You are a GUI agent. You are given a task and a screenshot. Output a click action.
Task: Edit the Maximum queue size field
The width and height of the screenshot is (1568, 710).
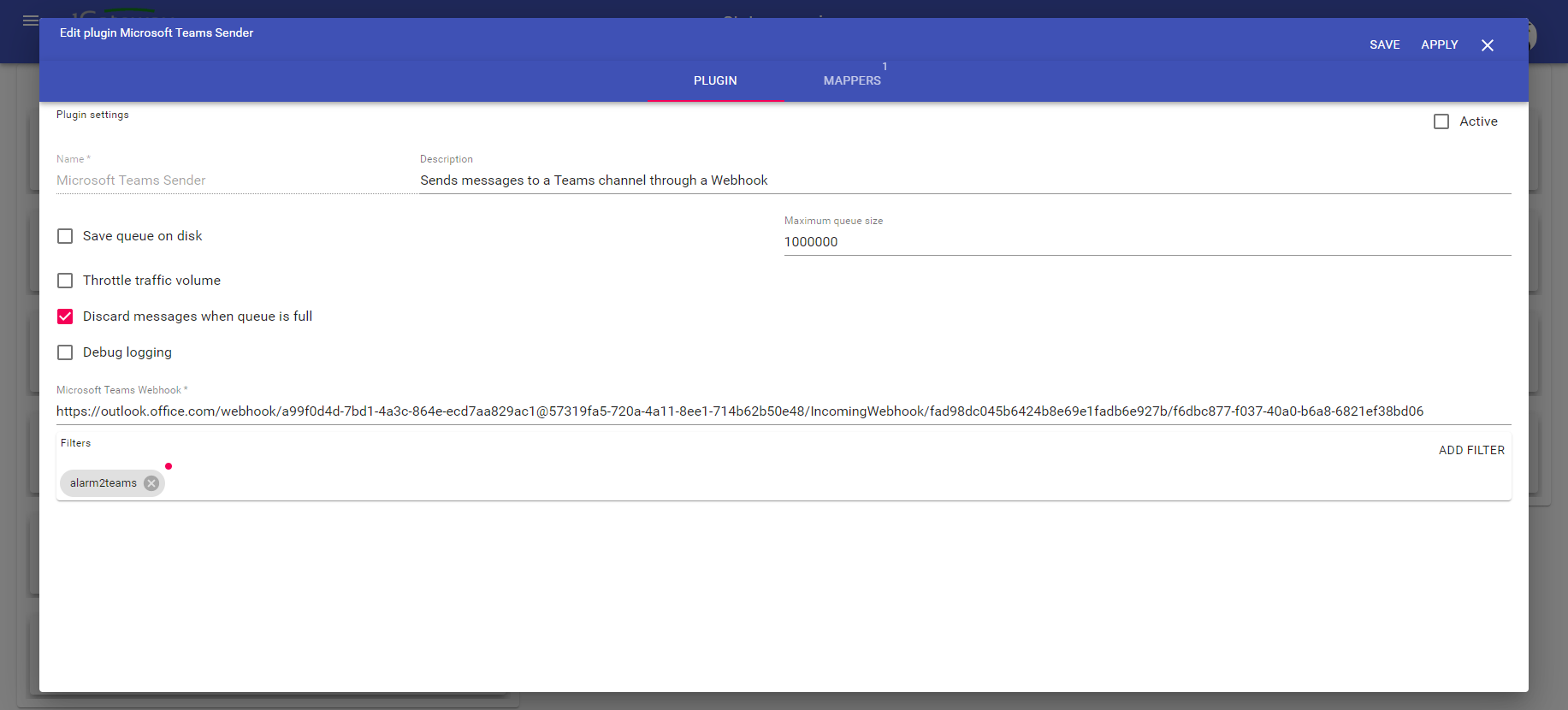pyautogui.click(x=1147, y=242)
